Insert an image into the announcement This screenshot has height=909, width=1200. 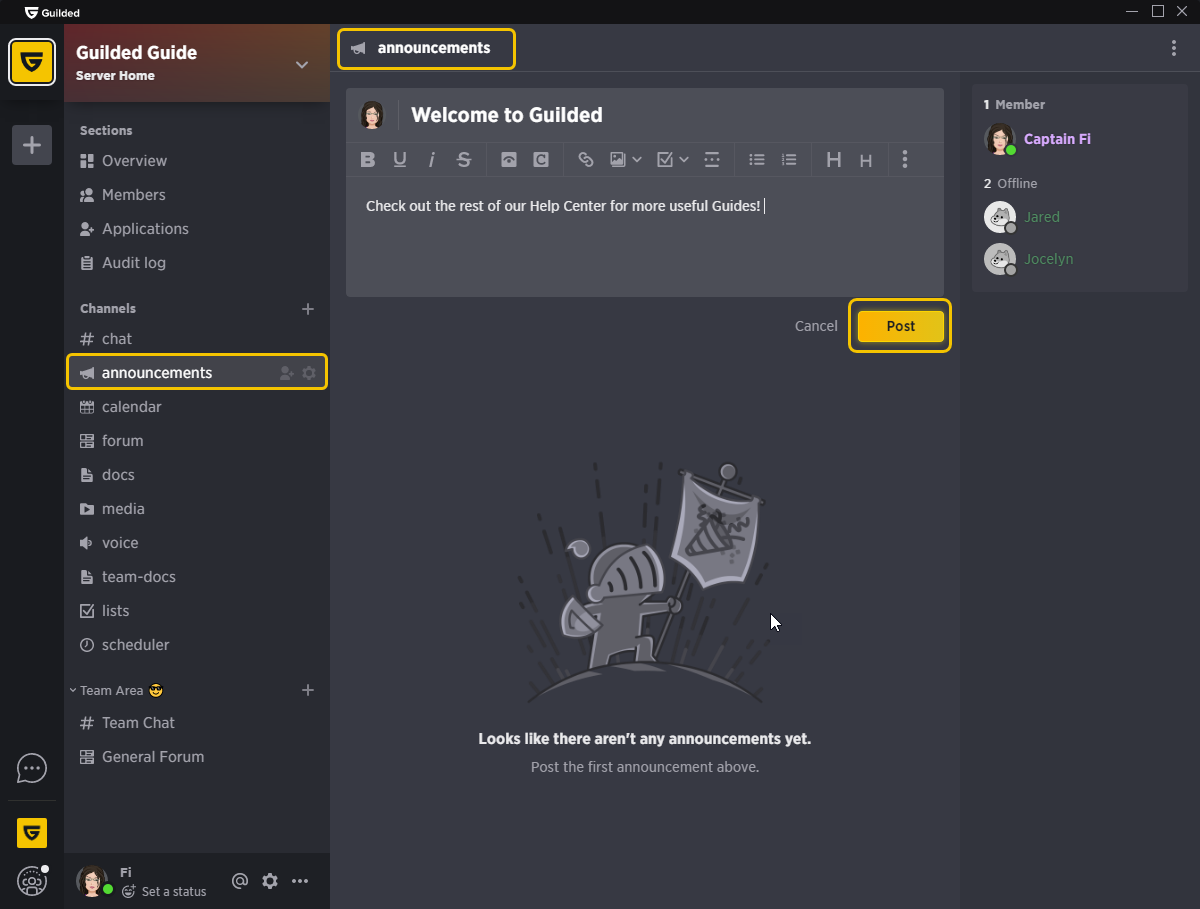coord(618,160)
